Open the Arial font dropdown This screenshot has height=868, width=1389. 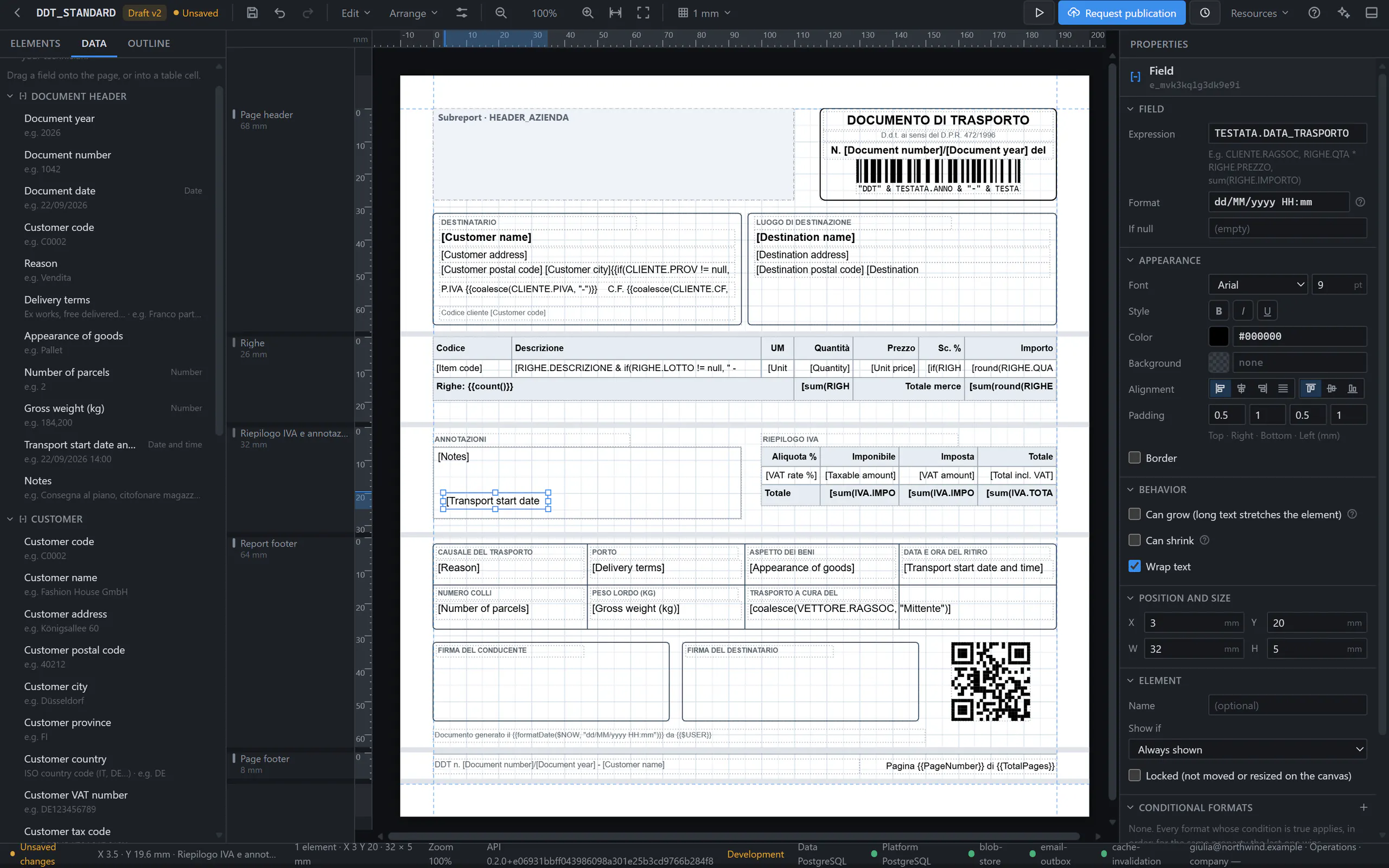1258,285
